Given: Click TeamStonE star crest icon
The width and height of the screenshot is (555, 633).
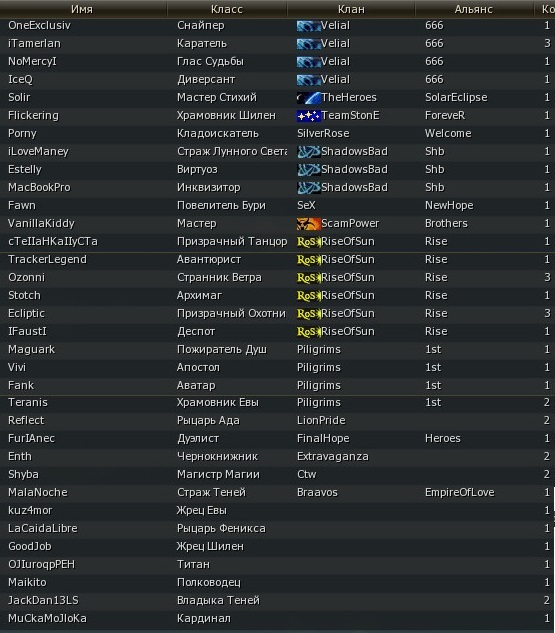Looking at the screenshot, I should 308,116.
